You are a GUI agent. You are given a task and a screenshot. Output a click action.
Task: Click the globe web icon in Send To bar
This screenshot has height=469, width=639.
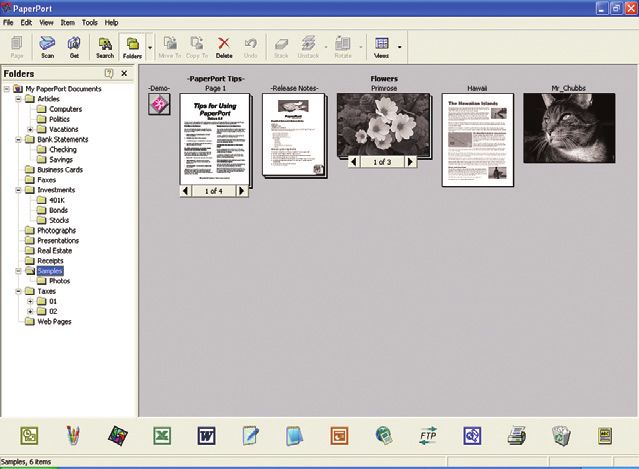click(x=383, y=436)
